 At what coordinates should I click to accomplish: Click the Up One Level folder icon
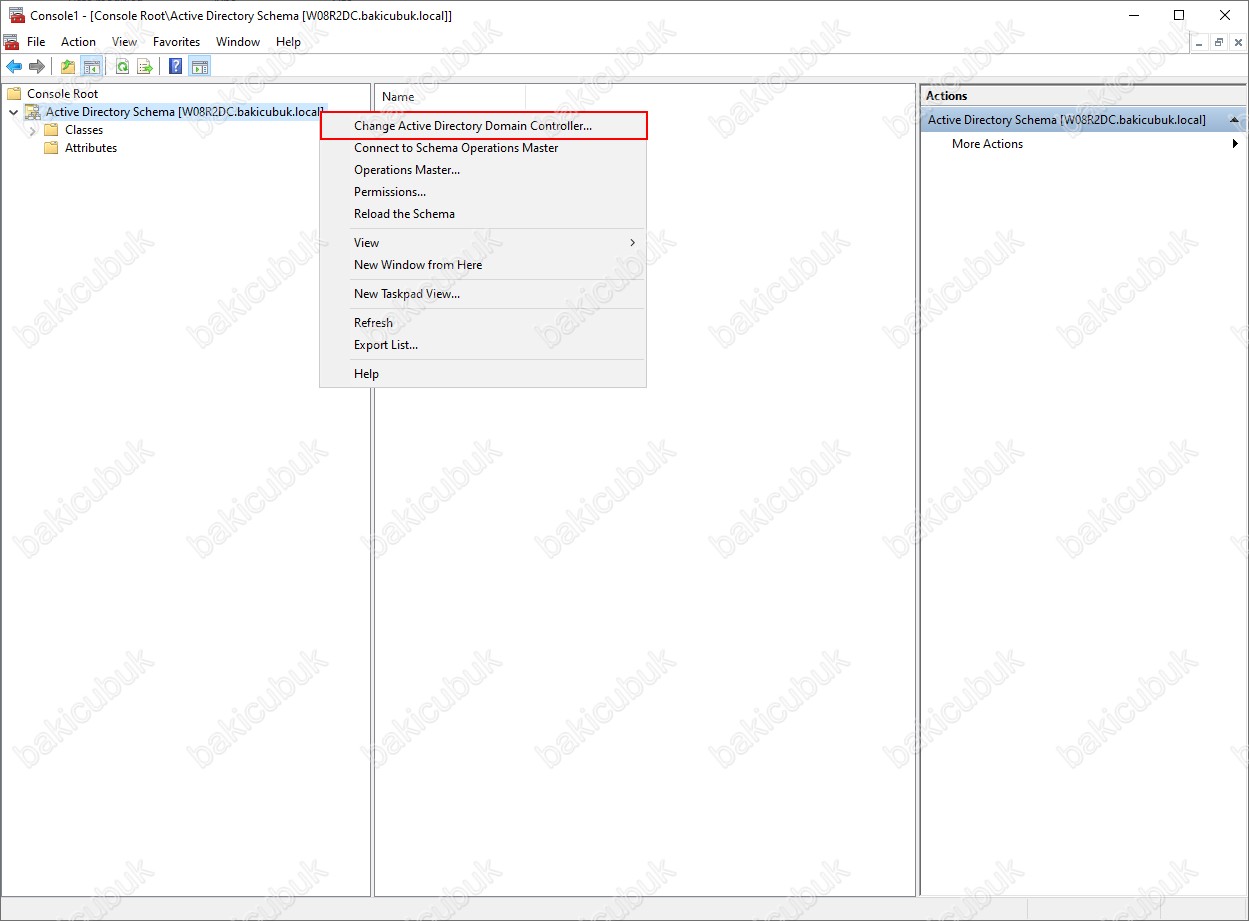[68, 67]
